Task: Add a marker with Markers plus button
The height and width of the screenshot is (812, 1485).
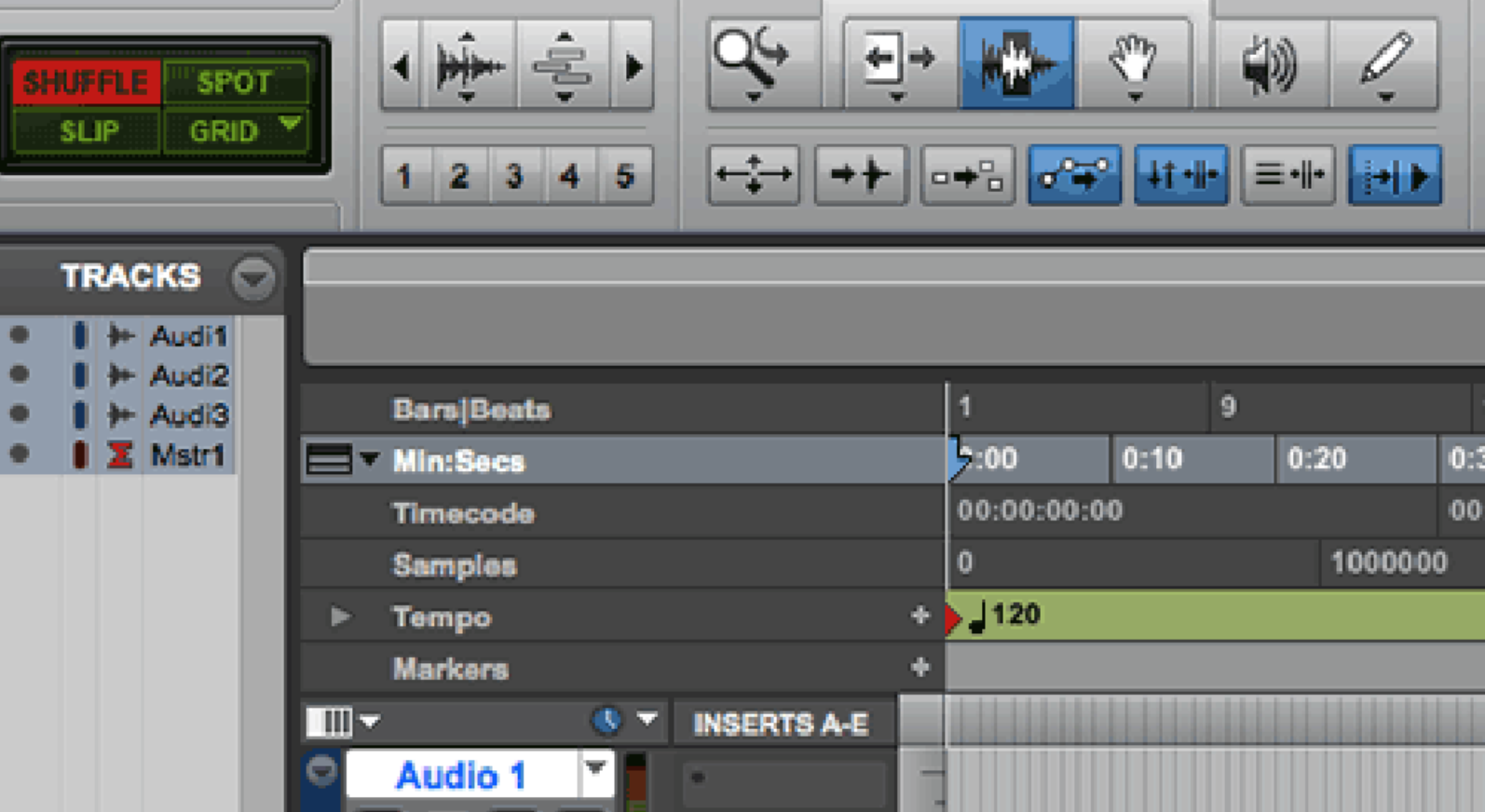Action: [920, 668]
